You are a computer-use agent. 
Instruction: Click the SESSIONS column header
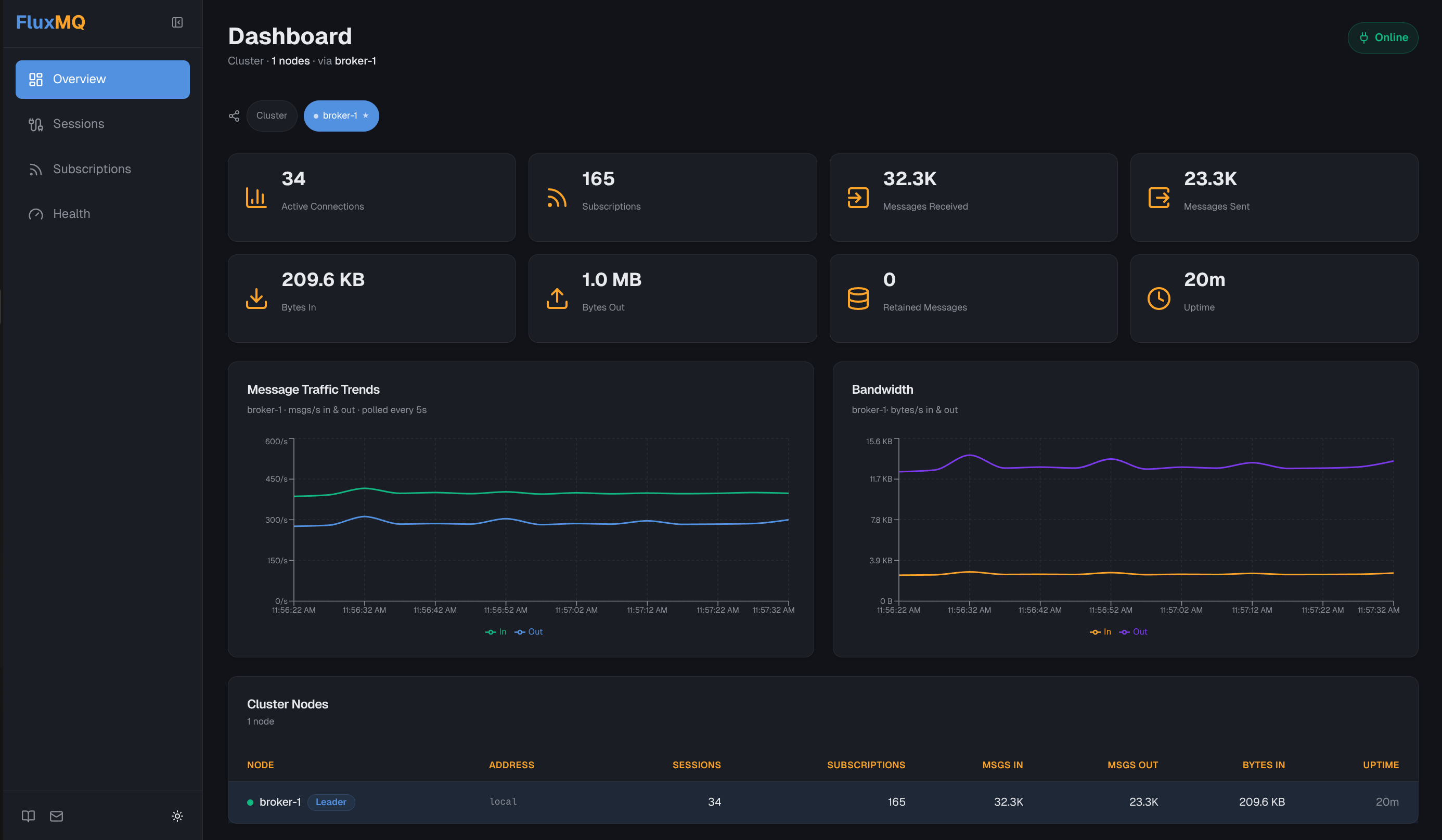pos(697,765)
